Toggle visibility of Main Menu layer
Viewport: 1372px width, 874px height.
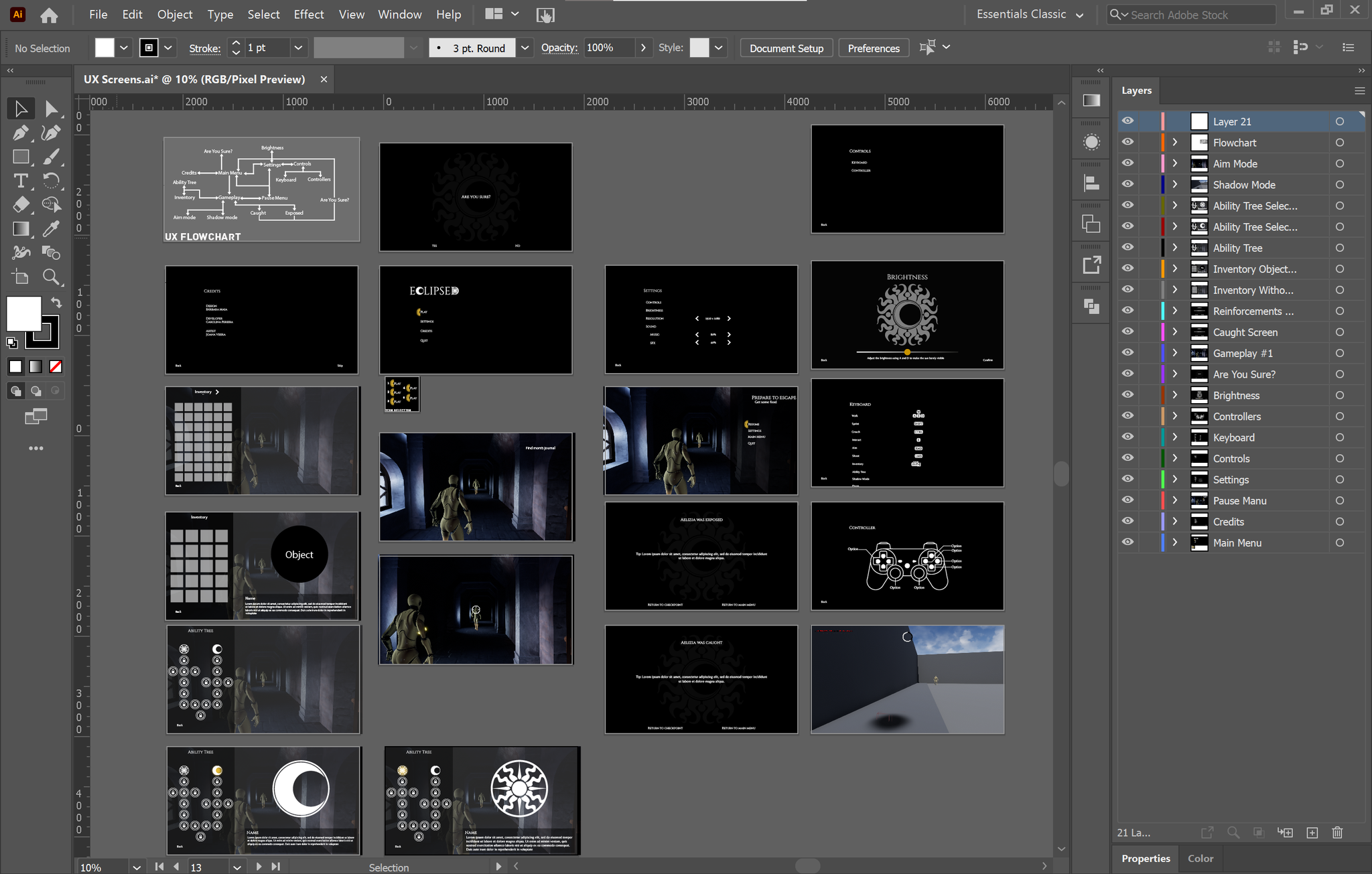pyautogui.click(x=1128, y=542)
